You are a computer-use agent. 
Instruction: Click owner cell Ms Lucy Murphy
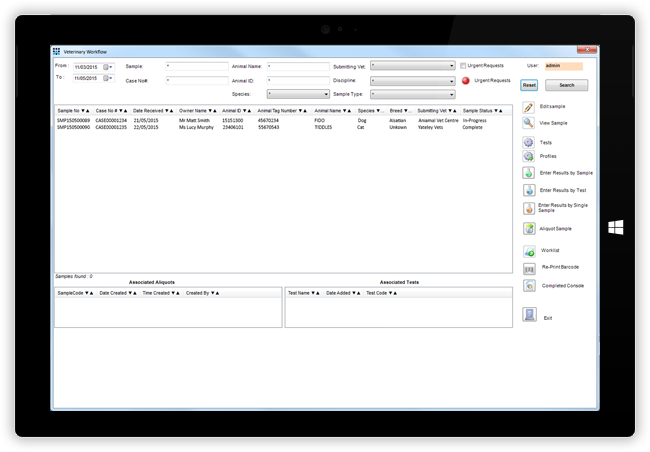(196, 127)
